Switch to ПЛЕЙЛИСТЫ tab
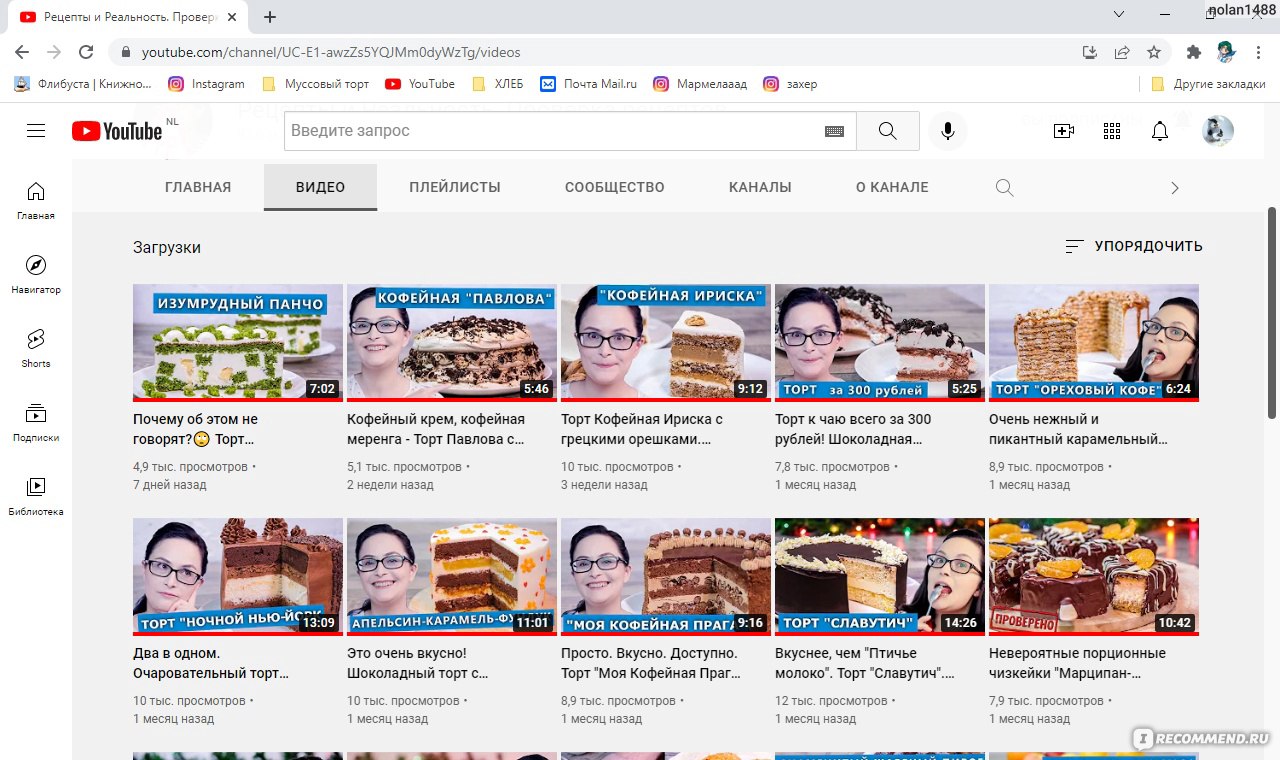The width and height of the screenshot is (1280, 760). [x=455, y=187]
